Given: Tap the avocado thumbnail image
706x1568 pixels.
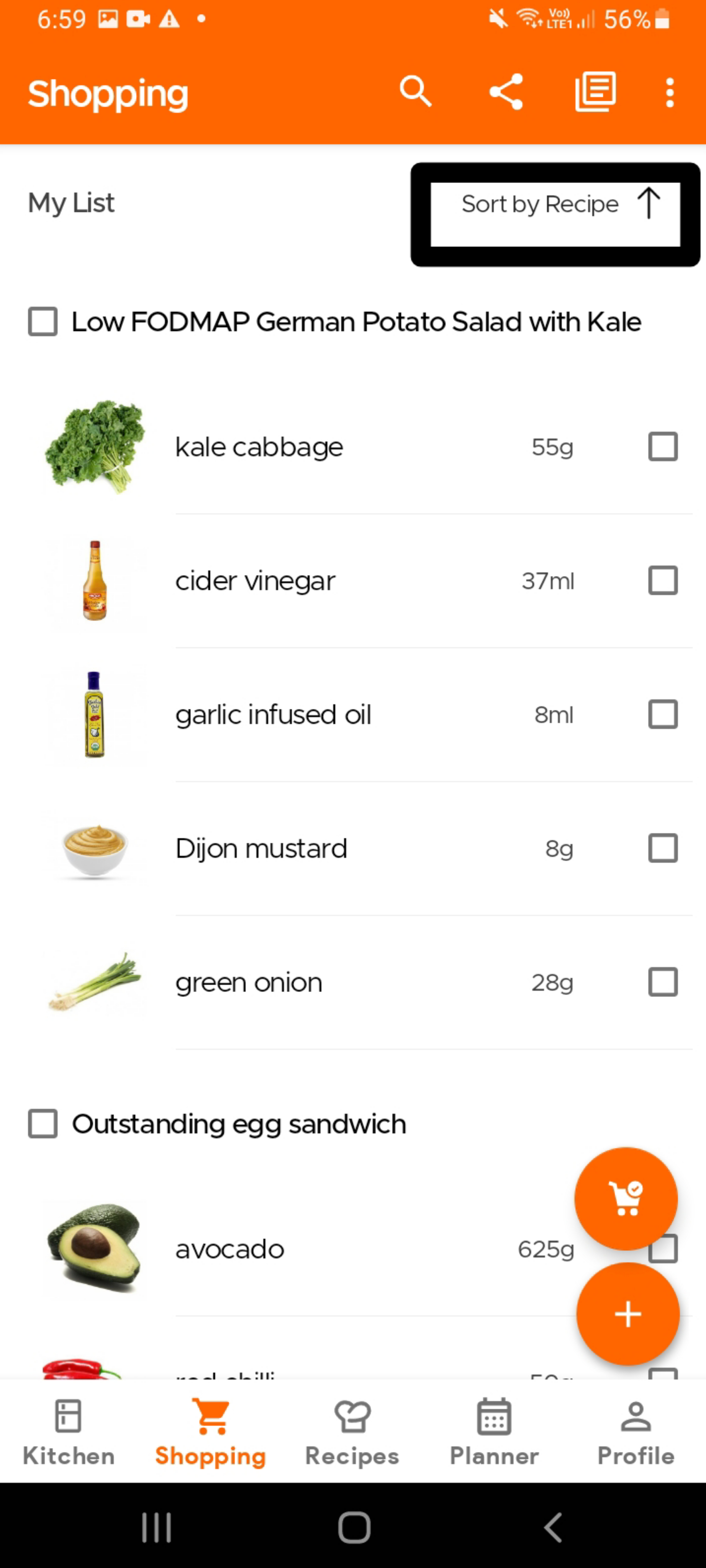Looking at the screenshot, I should pos(94,1248).
